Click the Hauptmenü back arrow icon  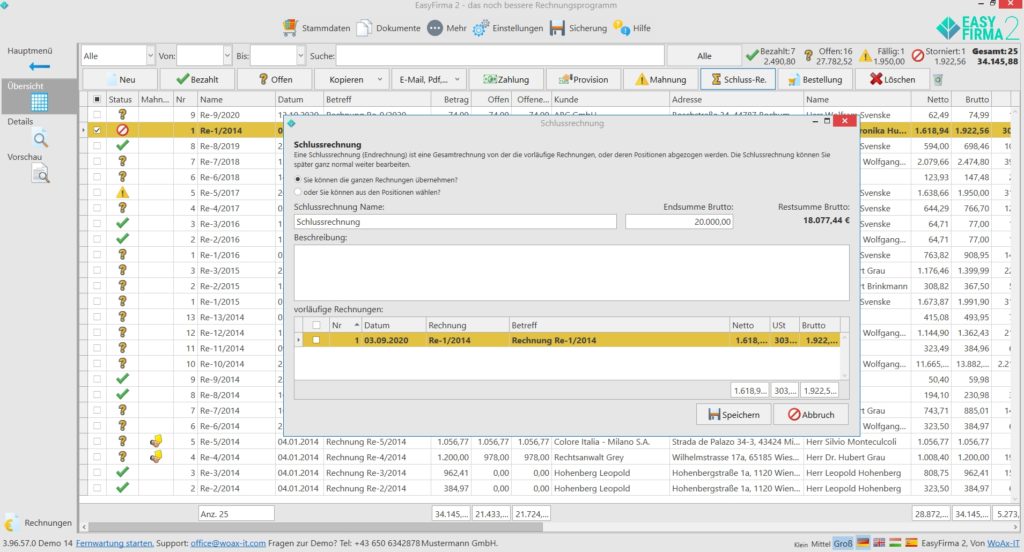point(39,66)
